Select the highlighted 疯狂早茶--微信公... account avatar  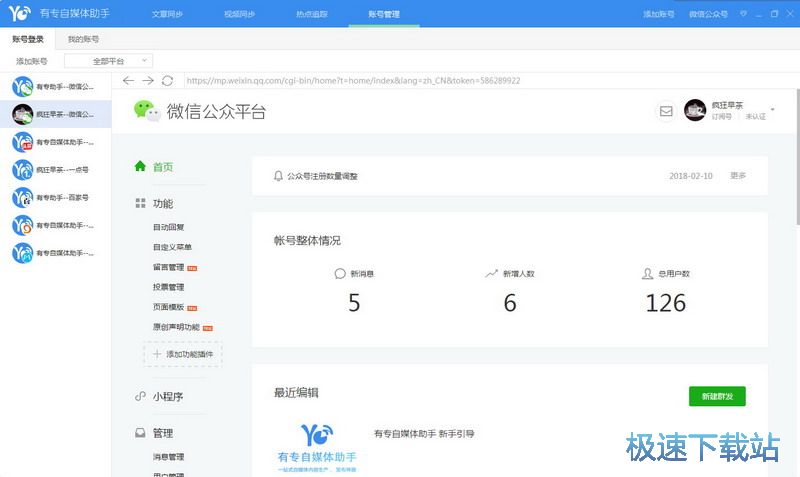(x=22, y=114)
